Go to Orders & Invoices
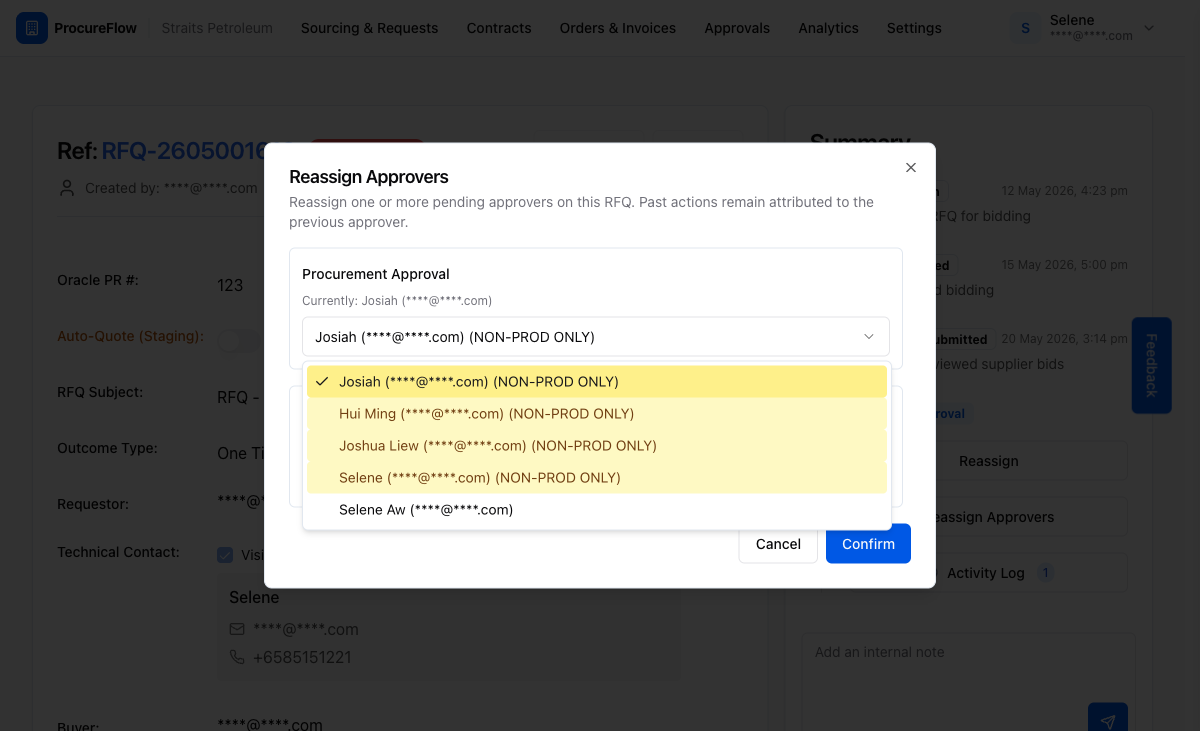Viewport: 1200px width, 731px height. [x=618, y=28]
